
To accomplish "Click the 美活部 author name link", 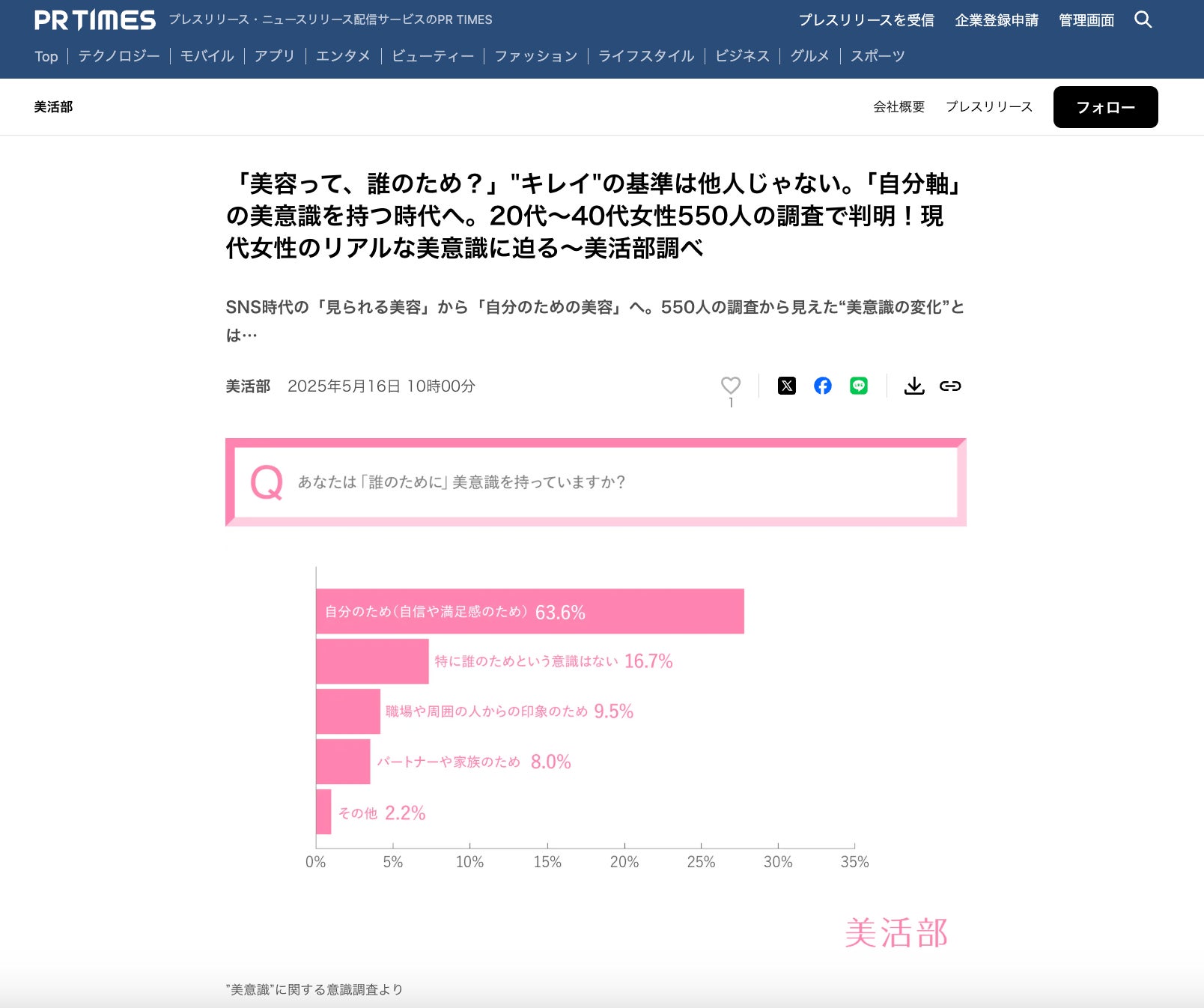I will 248,386.
